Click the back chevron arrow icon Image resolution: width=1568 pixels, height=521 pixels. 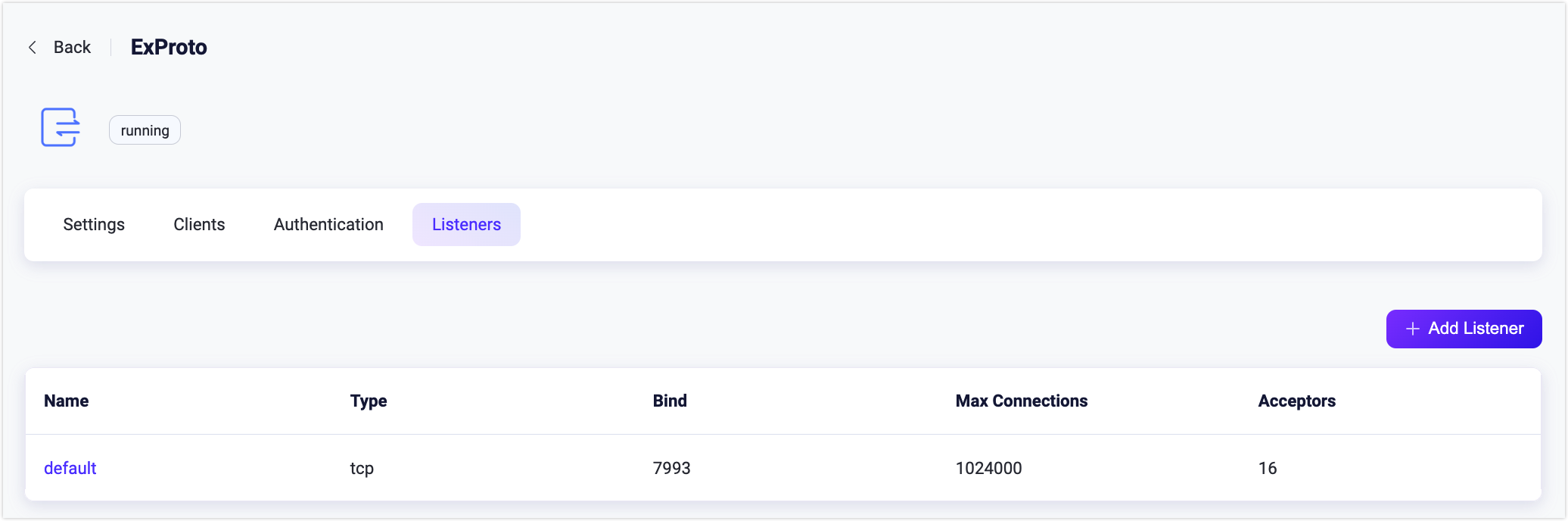33,48
